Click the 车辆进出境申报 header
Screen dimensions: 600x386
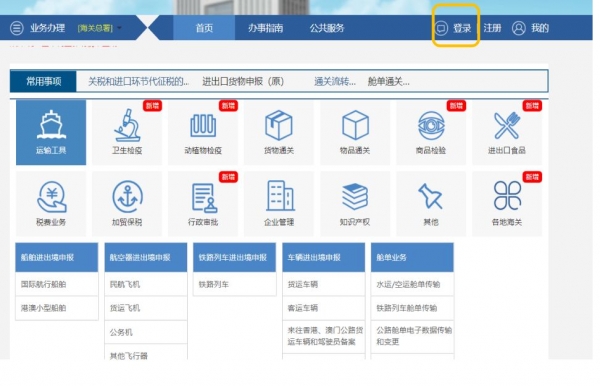(324, 257)
